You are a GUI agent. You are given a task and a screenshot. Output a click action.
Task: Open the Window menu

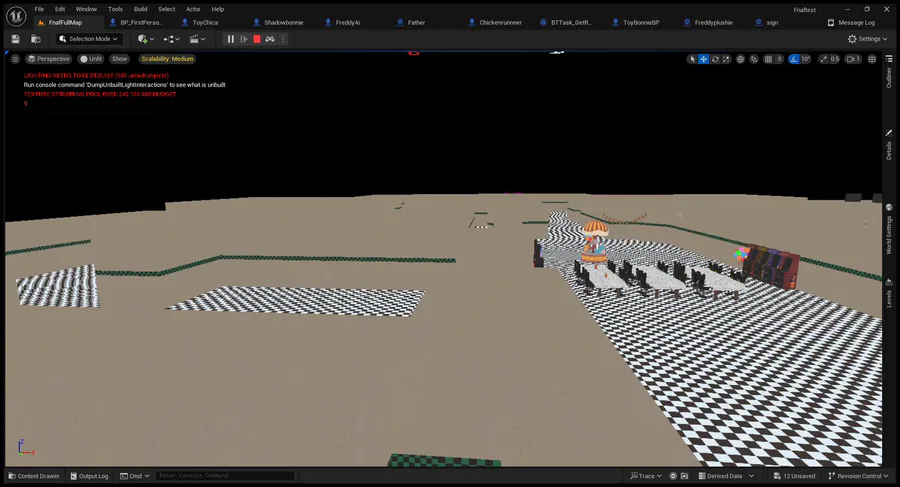click(x=86, y=9)
